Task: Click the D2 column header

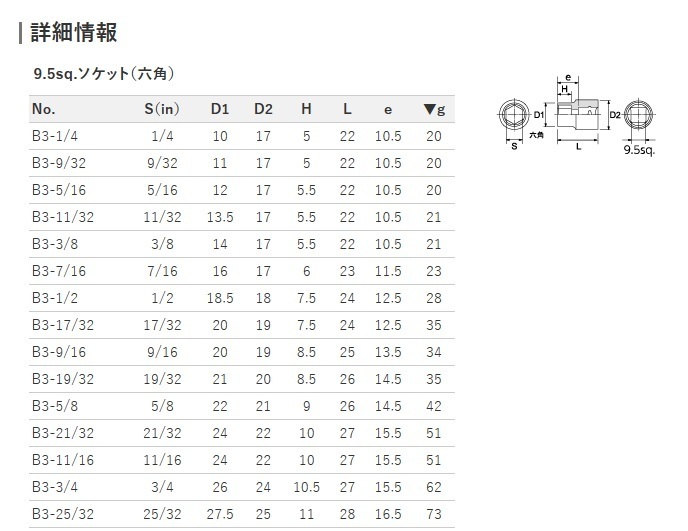Action: pyautogui.click(x=263, y=109)
